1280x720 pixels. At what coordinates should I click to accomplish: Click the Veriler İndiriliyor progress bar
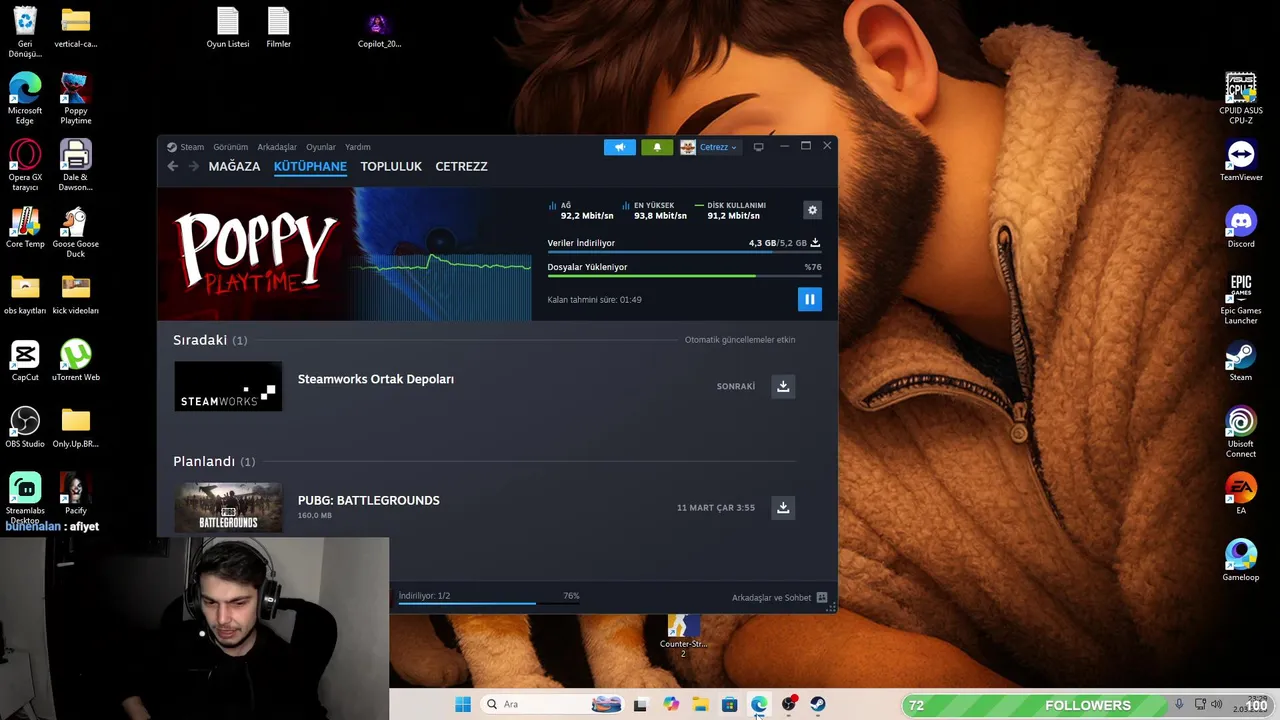pyautogui.click(x=684, y=252)
